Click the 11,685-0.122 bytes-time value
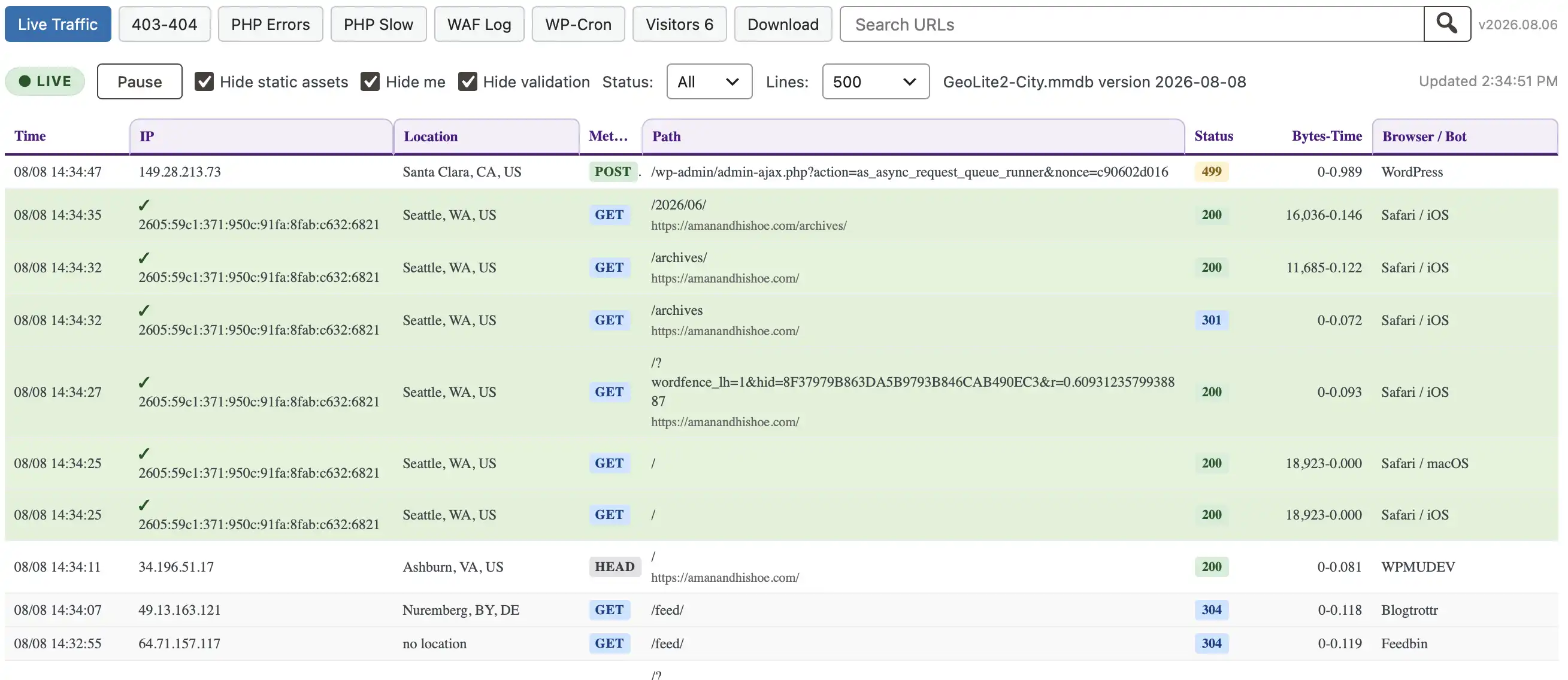This screenshot has width=1568, height=680. click(x=1323, y=268)
